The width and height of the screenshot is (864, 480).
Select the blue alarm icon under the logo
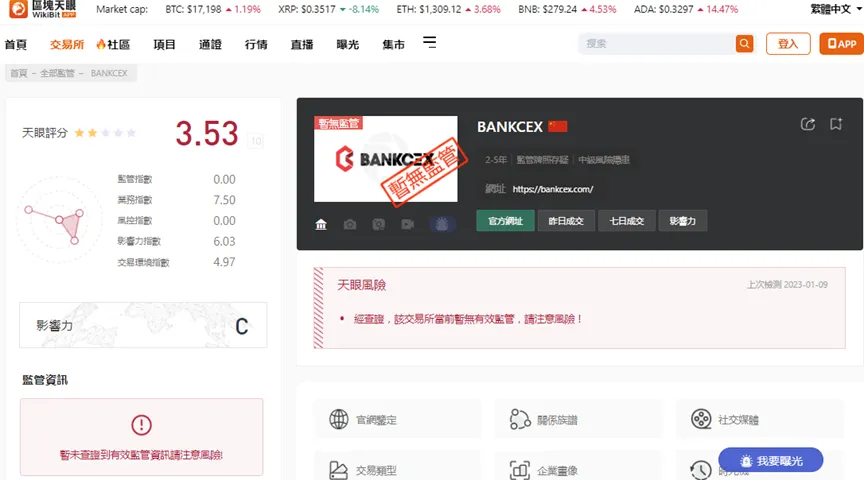(x=442, y=224)
